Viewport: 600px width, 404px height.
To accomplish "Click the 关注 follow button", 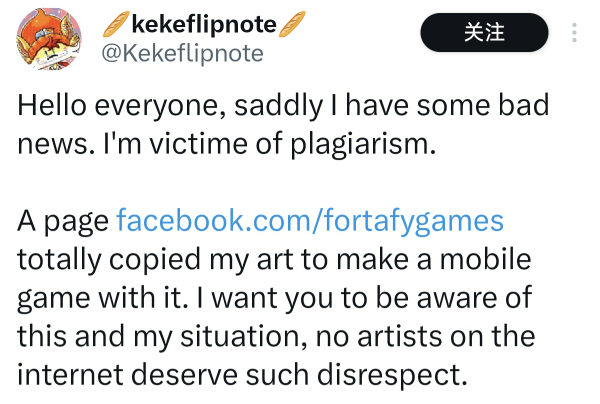I will (x=485, y=32).
